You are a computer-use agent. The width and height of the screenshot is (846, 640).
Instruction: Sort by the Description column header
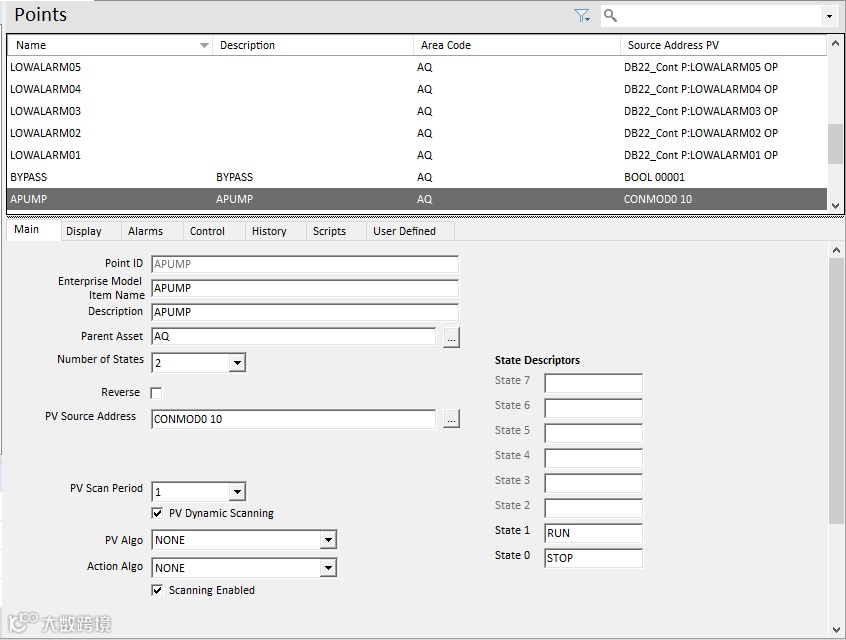click(313, 45)
